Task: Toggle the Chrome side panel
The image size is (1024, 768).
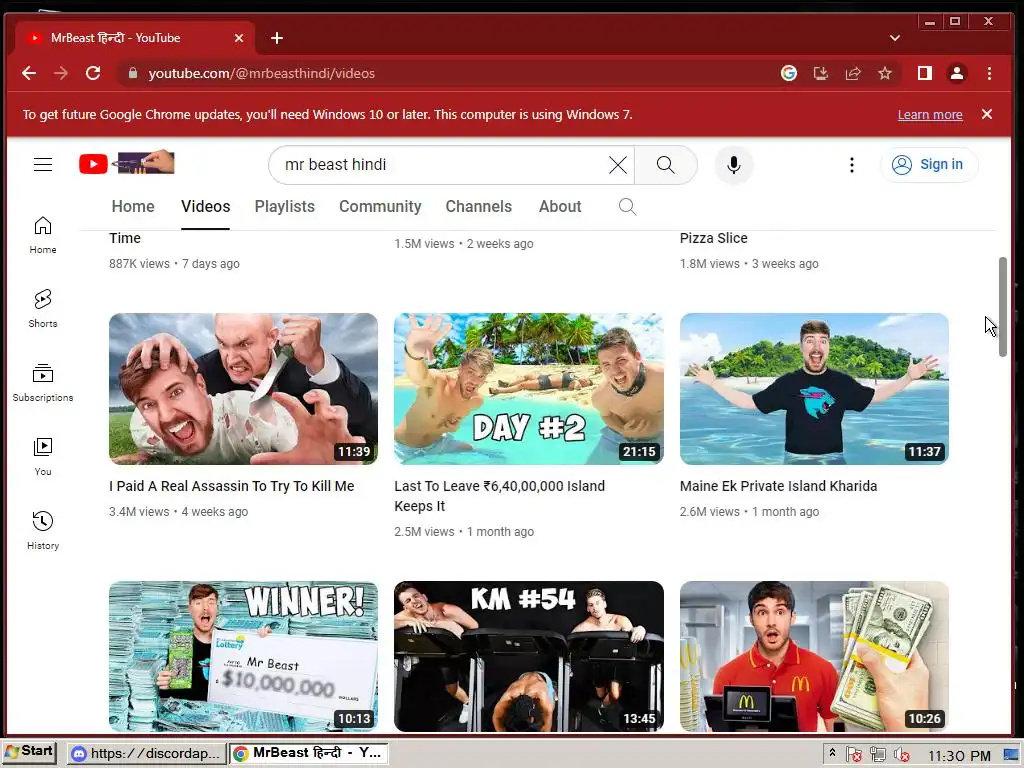Action: point(925,73)
